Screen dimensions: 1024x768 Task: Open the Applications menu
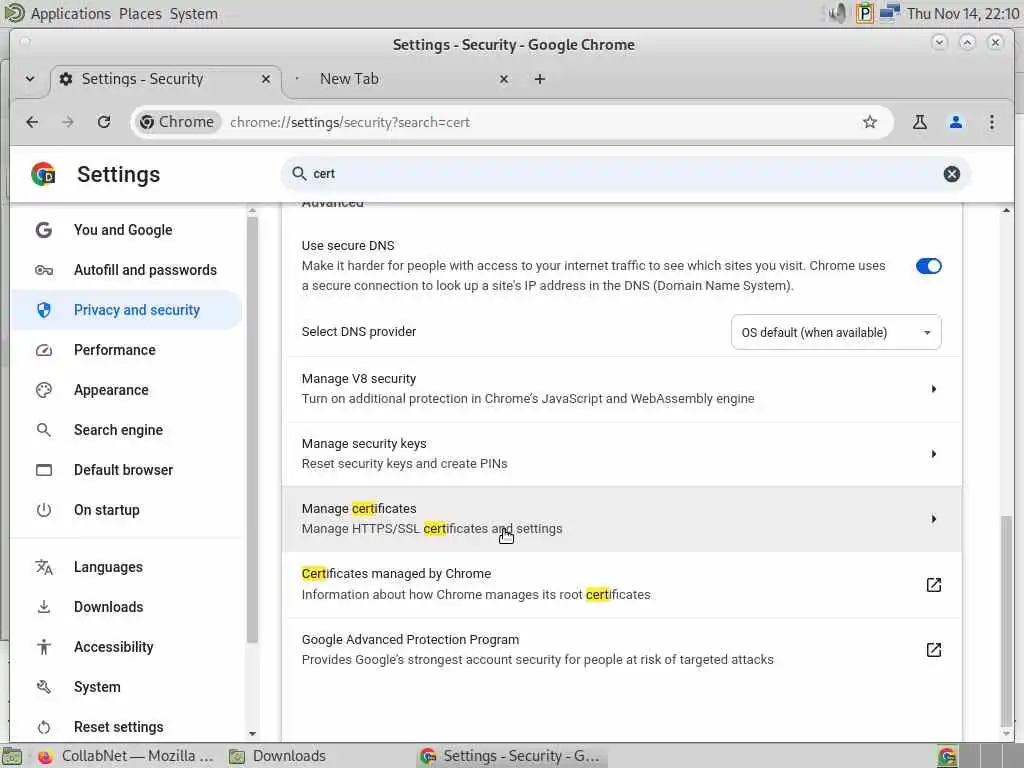click(71, 14)
